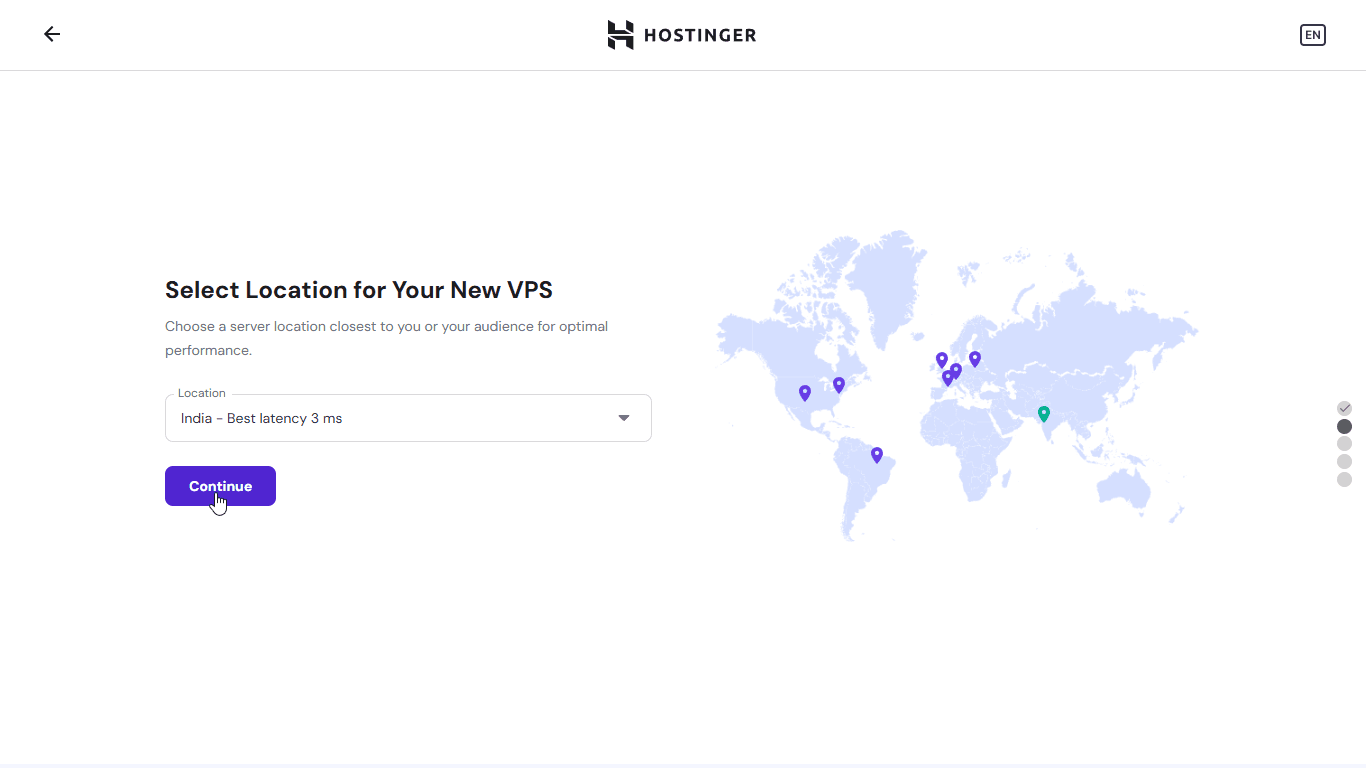Image resolution: width=1366 pixels, height=768 pixels.
Task: Choose the US East Coast map pin
Action: (x=839, y=384)
